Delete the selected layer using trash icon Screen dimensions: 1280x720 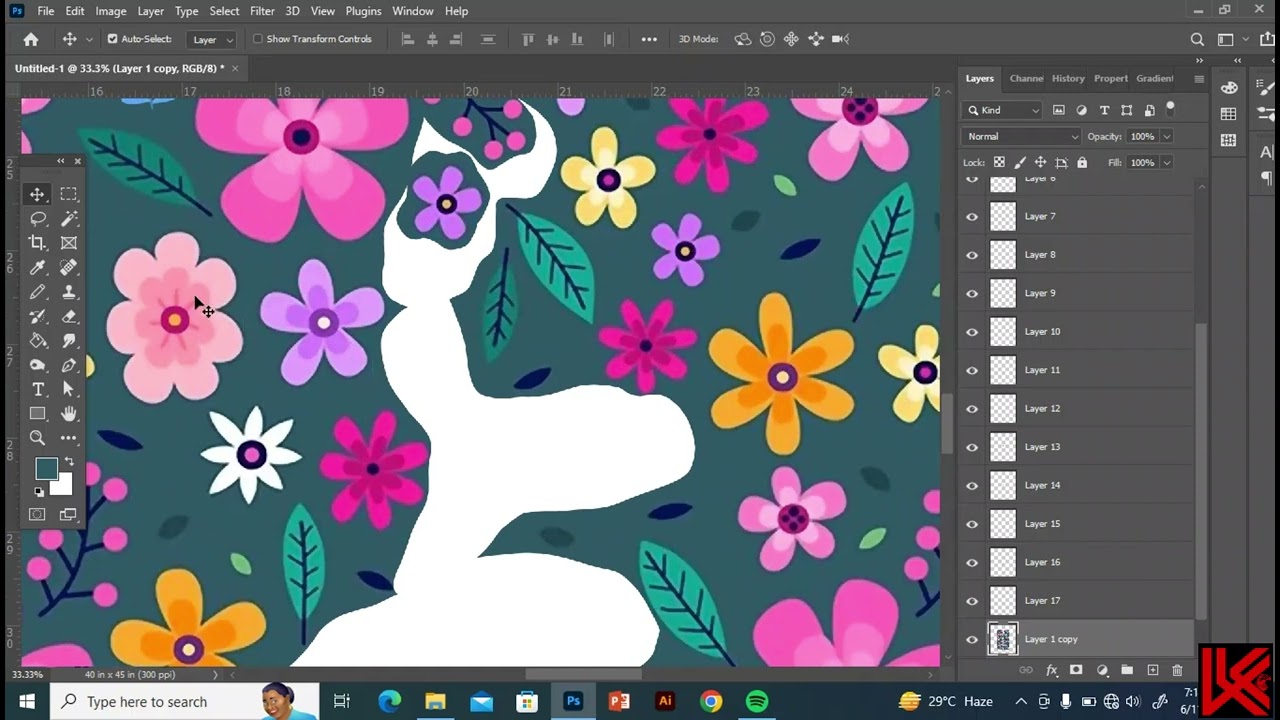(1177, 670)
